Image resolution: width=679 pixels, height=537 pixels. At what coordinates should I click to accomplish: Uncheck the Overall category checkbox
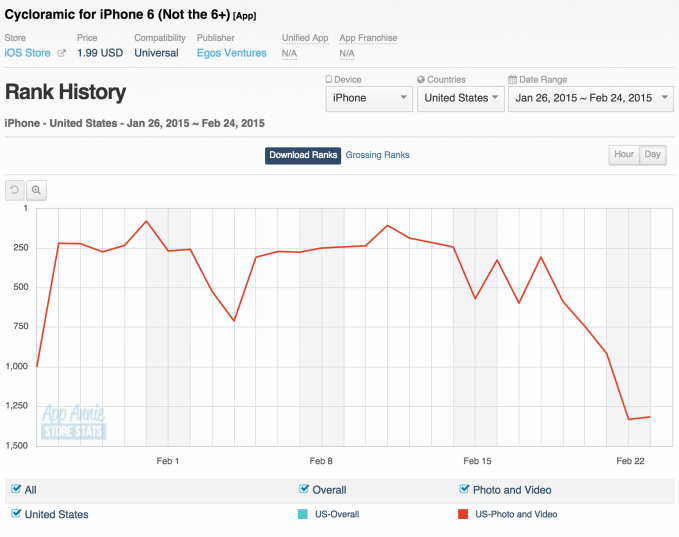click(x=304, y=490)
